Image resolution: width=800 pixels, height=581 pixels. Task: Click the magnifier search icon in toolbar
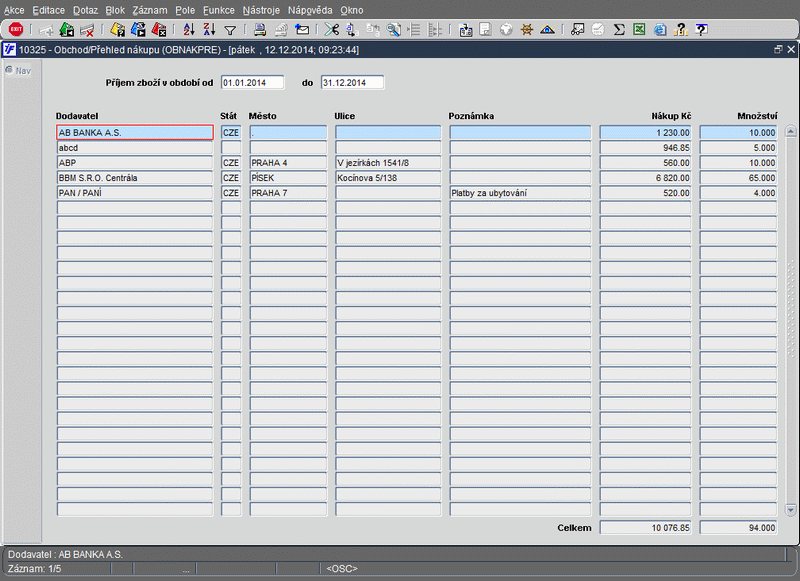(x=393, y=30)
